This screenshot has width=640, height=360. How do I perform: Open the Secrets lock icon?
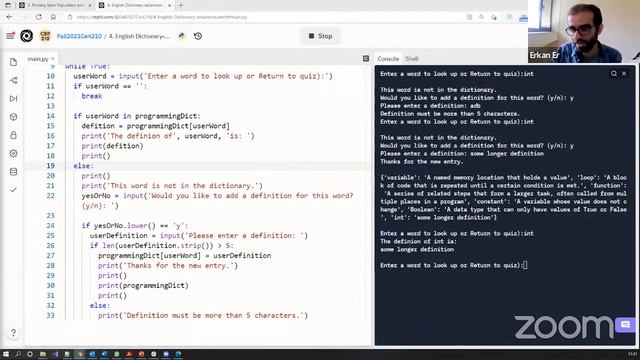click(13, 135)
